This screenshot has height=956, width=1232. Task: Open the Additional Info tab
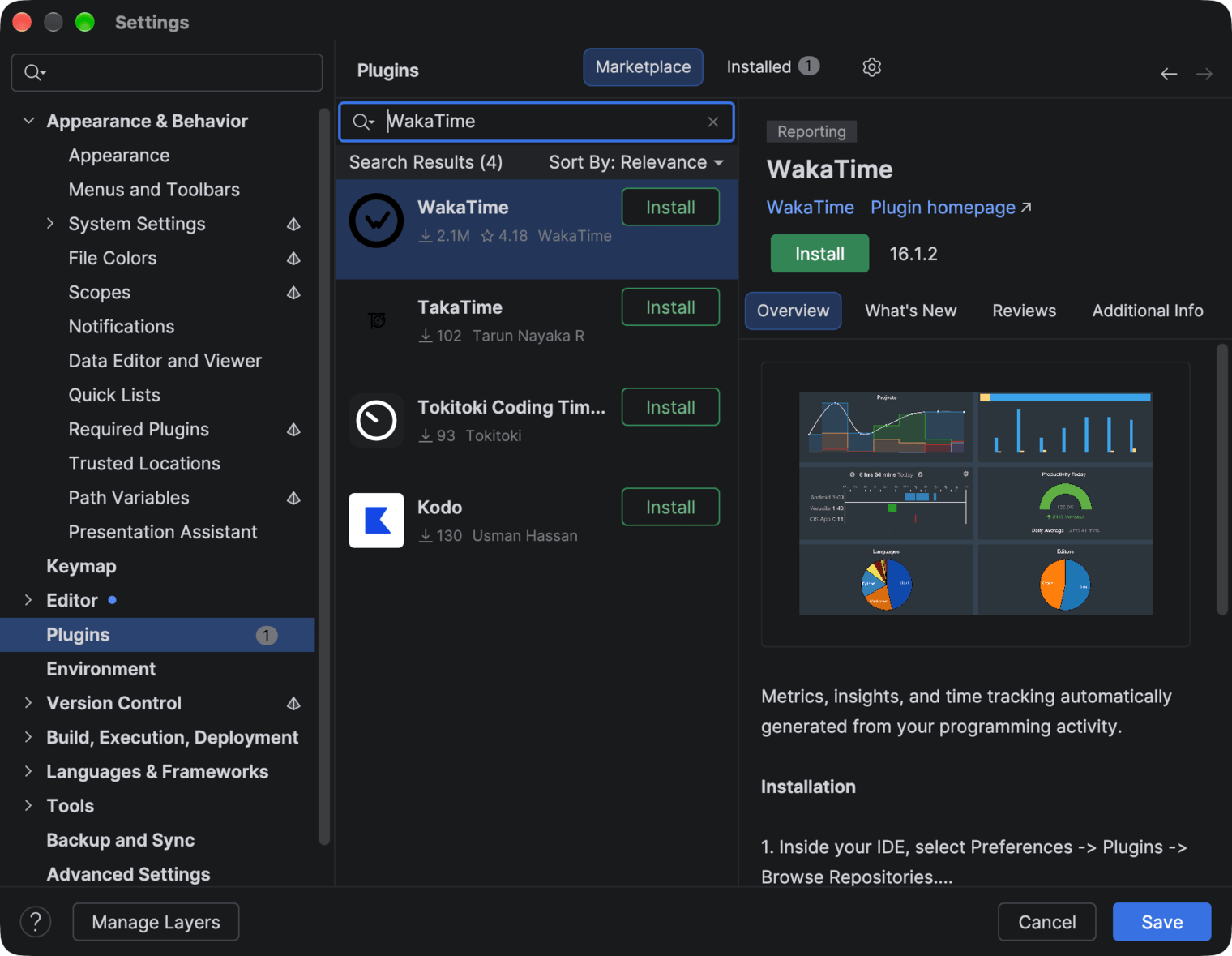tap(1147, 311)
